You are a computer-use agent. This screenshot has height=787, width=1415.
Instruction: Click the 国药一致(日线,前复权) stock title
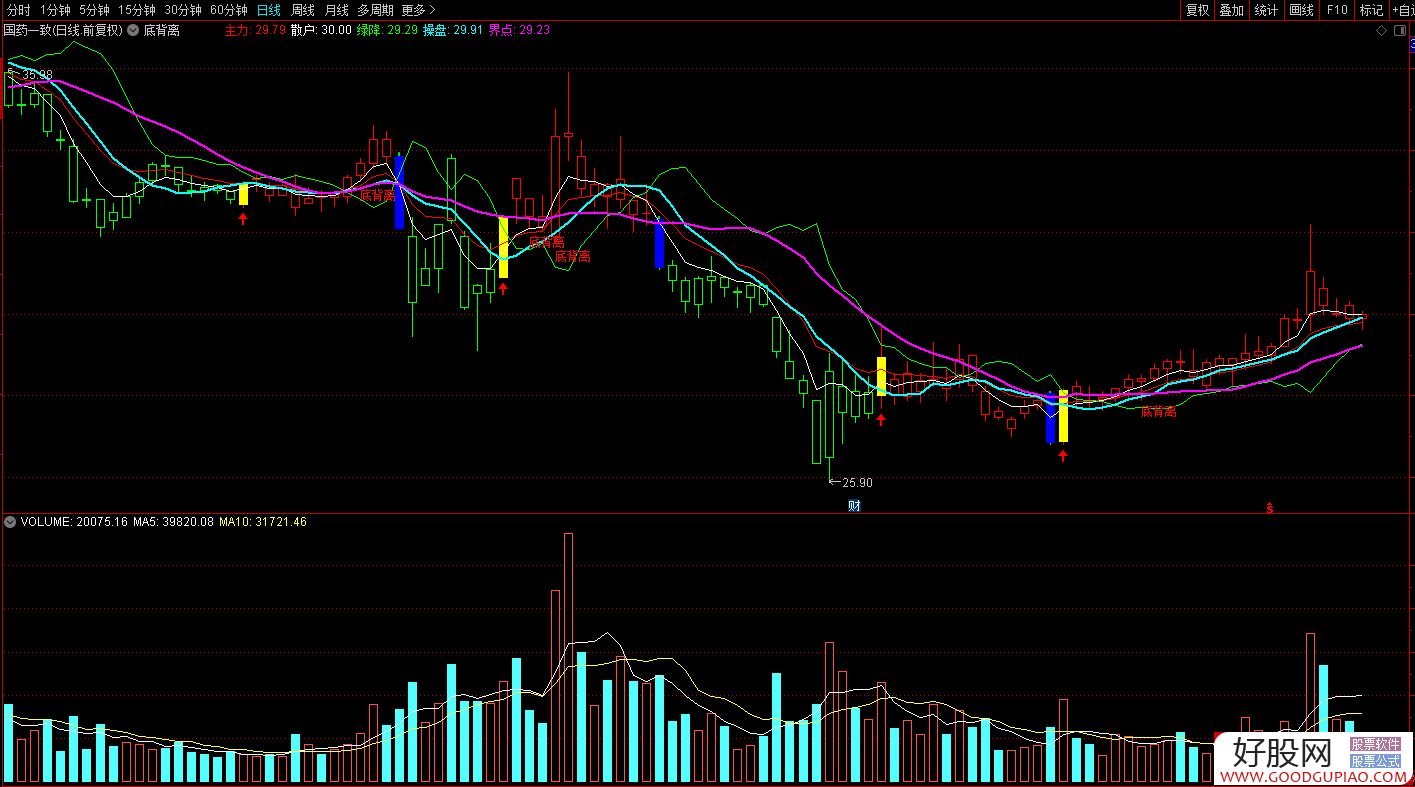63,30
